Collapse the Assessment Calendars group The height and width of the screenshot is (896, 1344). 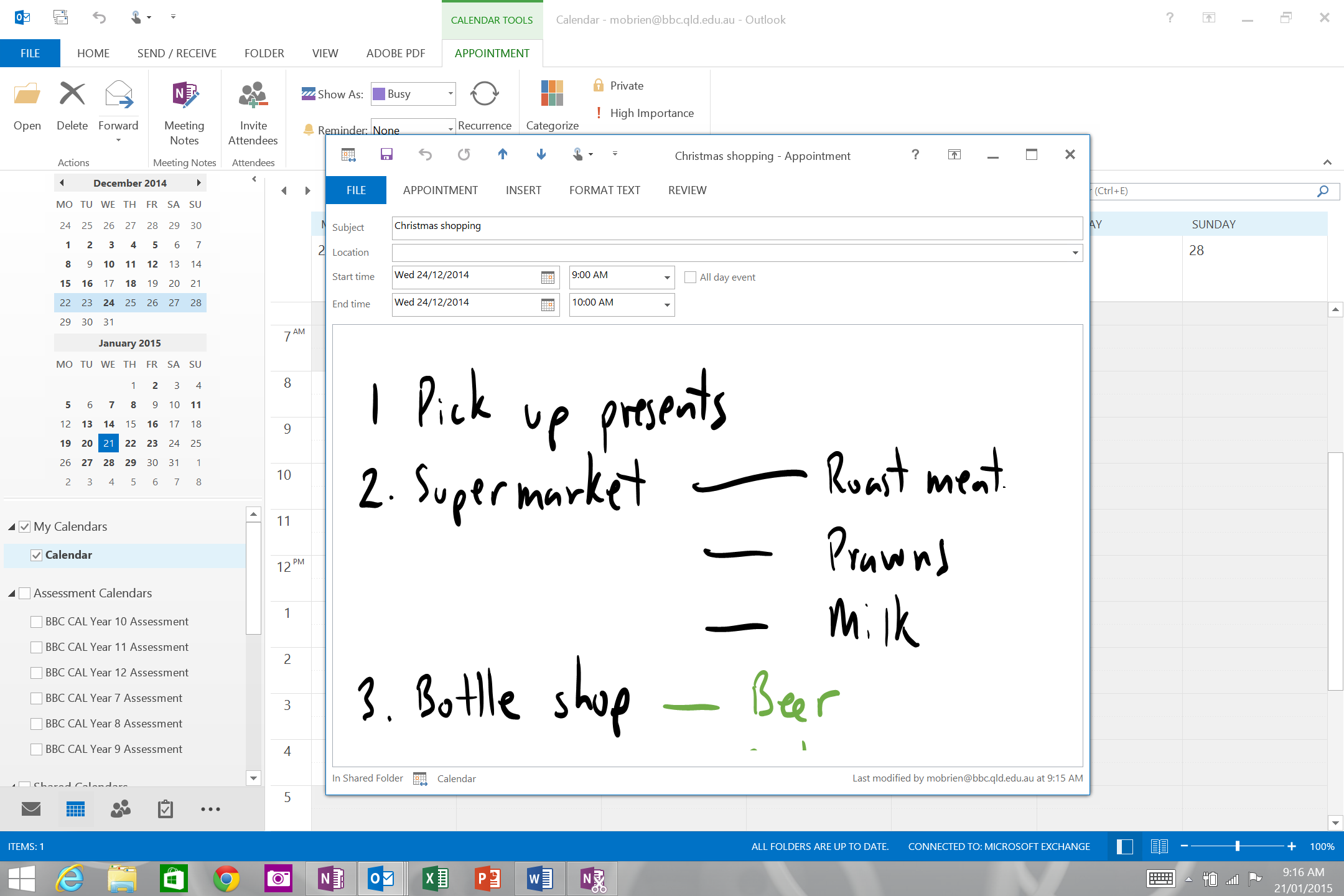pyautogui.click(x=11, y=594)
